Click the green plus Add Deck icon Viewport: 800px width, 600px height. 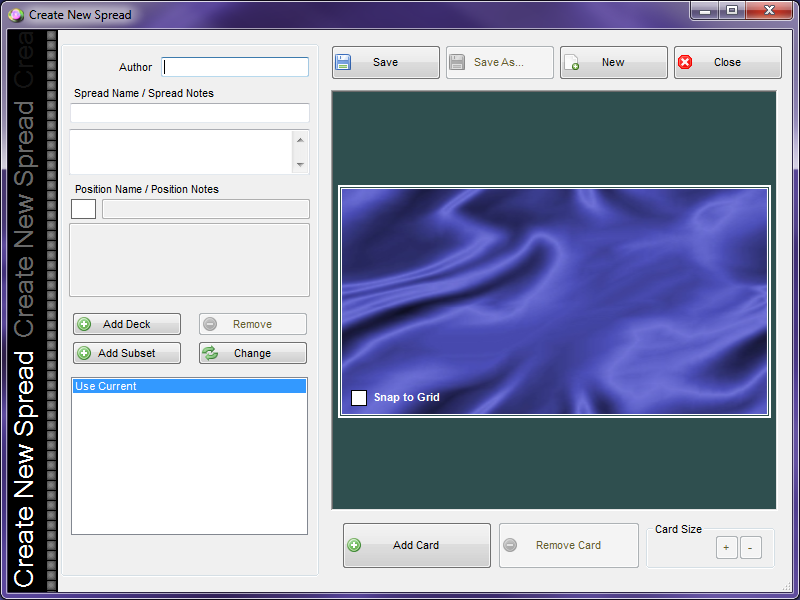pyautogui.click(x=84, y=324)
